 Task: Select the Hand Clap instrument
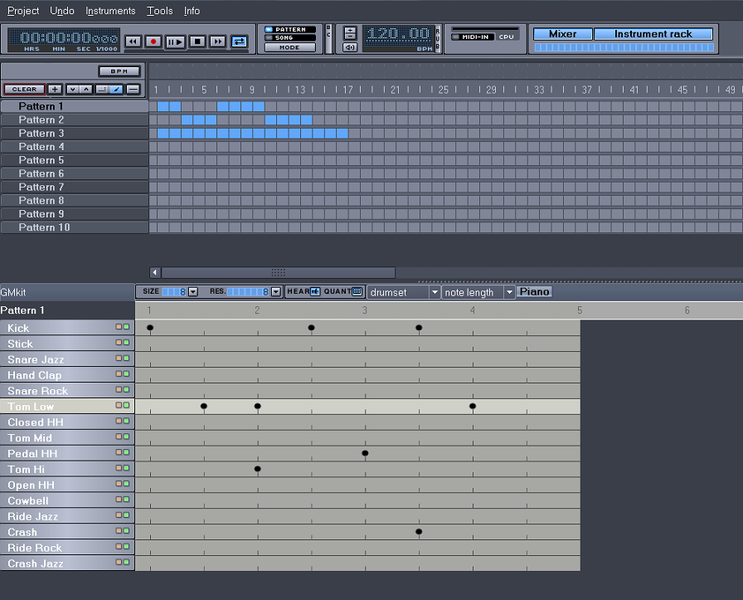[67, 375]
